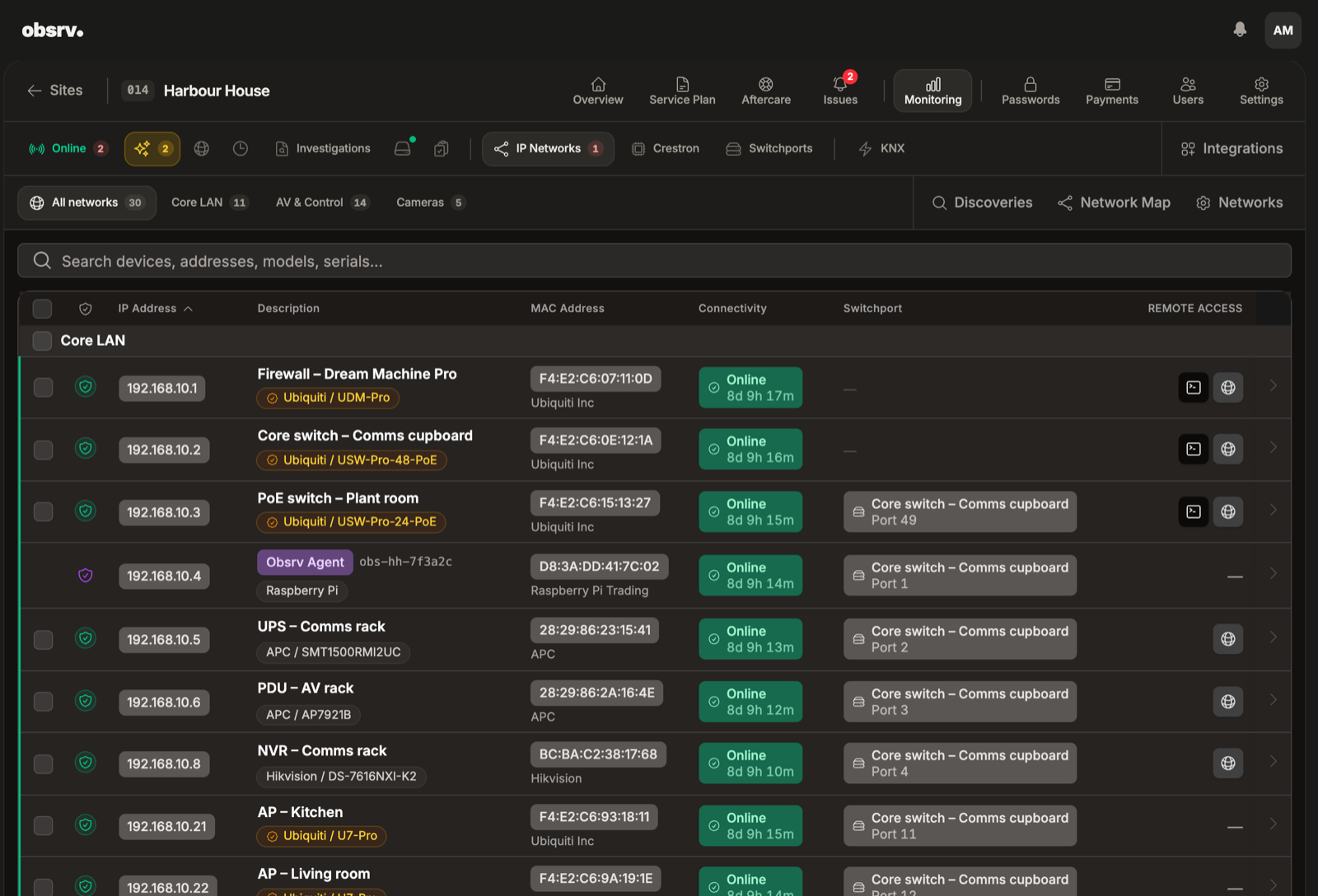The width and height of the screenshot is (1318, 896).
Task: Click the purple shield icon for 192.168.10.4
Action: point(86,575)
